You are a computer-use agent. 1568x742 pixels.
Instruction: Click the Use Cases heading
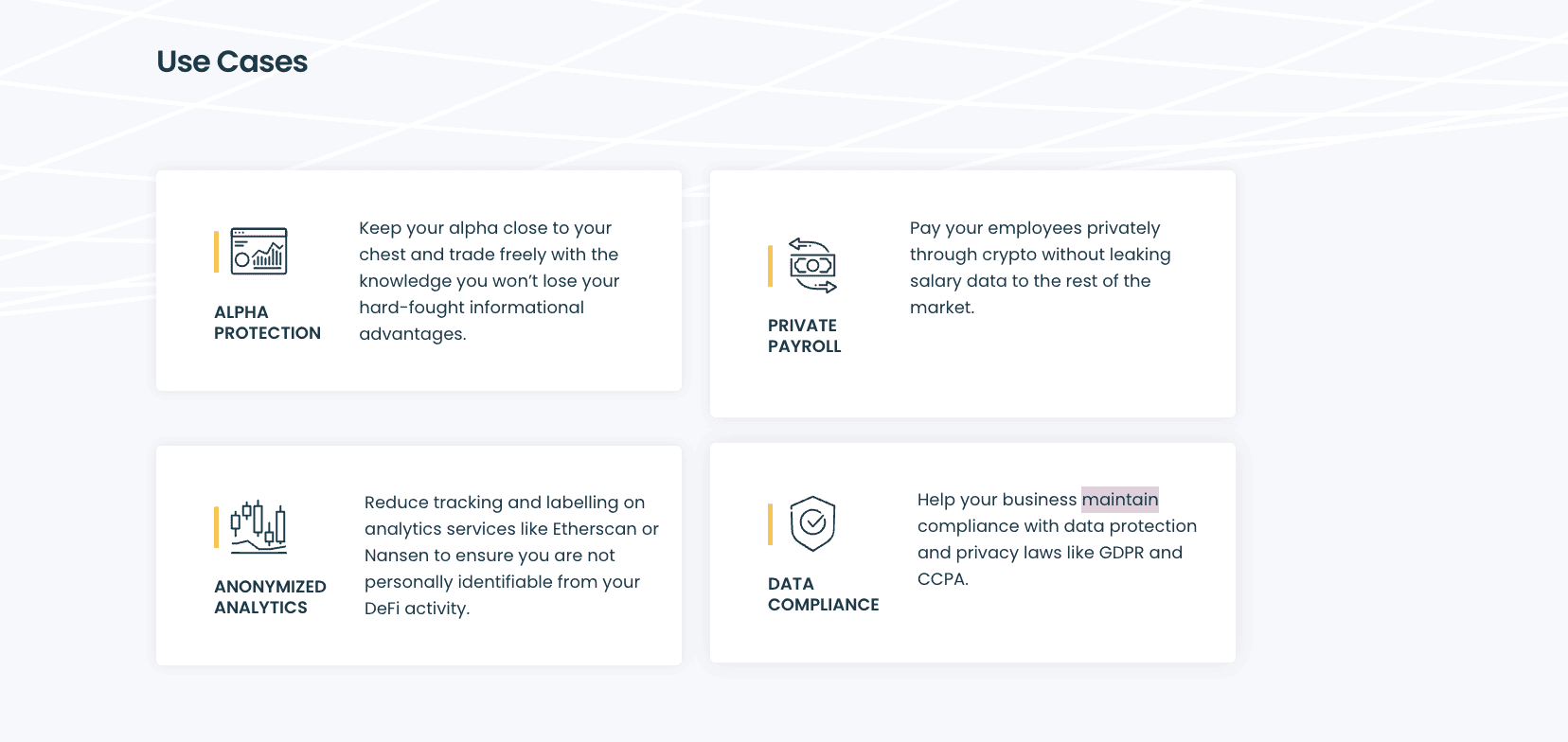(232, 62)
